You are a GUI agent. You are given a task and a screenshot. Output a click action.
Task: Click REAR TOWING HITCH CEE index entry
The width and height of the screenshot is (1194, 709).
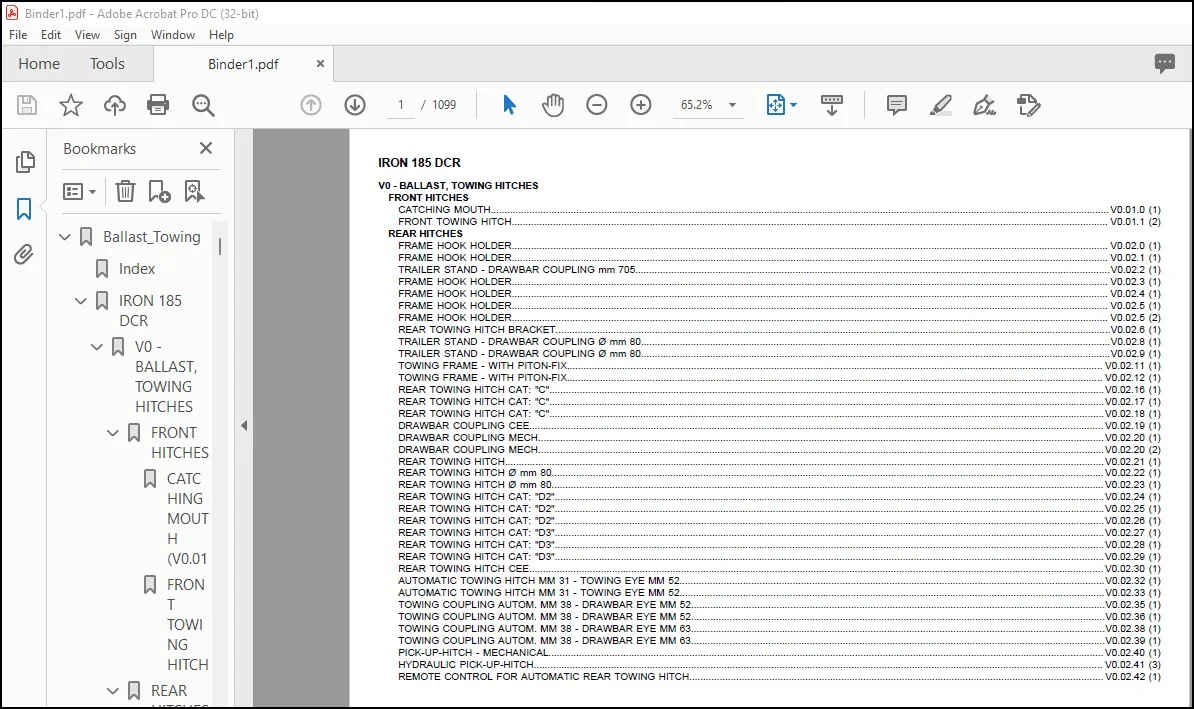point(779,569)
